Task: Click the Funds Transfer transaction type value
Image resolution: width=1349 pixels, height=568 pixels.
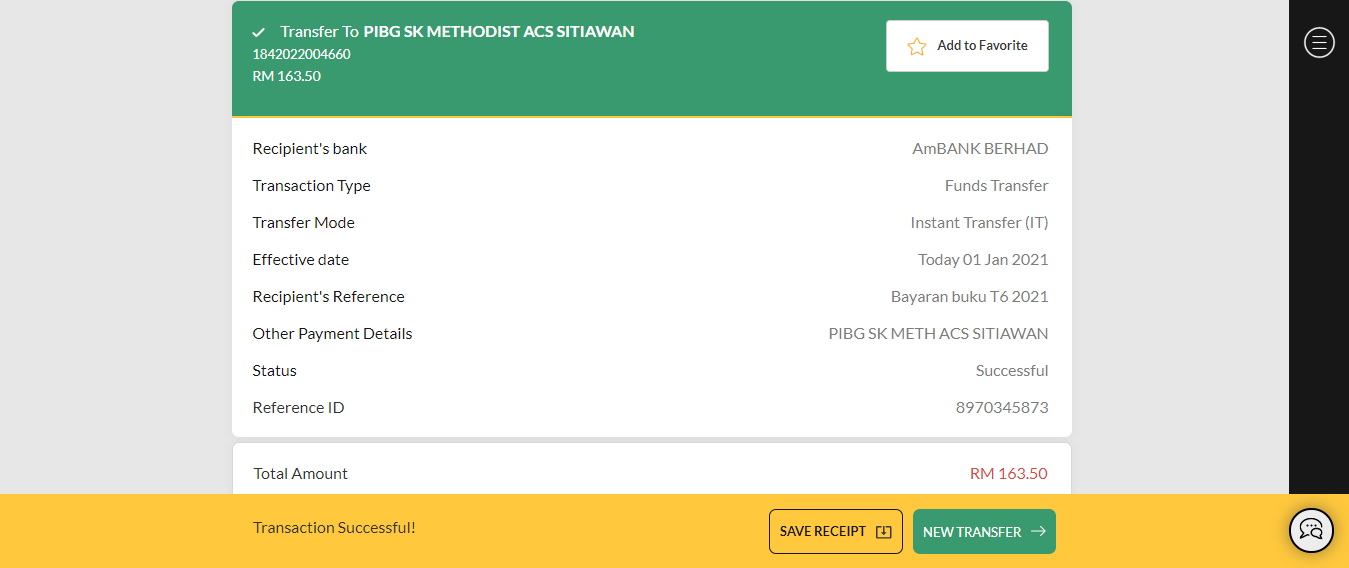Action: pyautogui.click(x=996, y=186)
